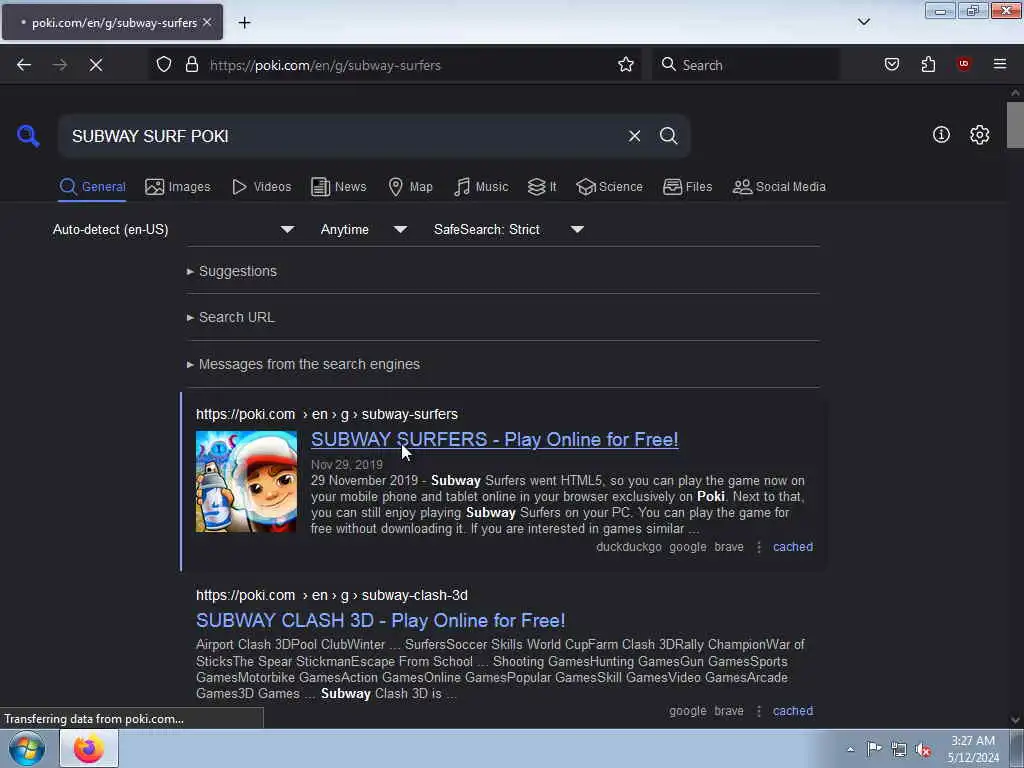Screen dimensions: 1024x768
Task: Click the page vertical scrollbar thumb
Action: pos(1015,125)
